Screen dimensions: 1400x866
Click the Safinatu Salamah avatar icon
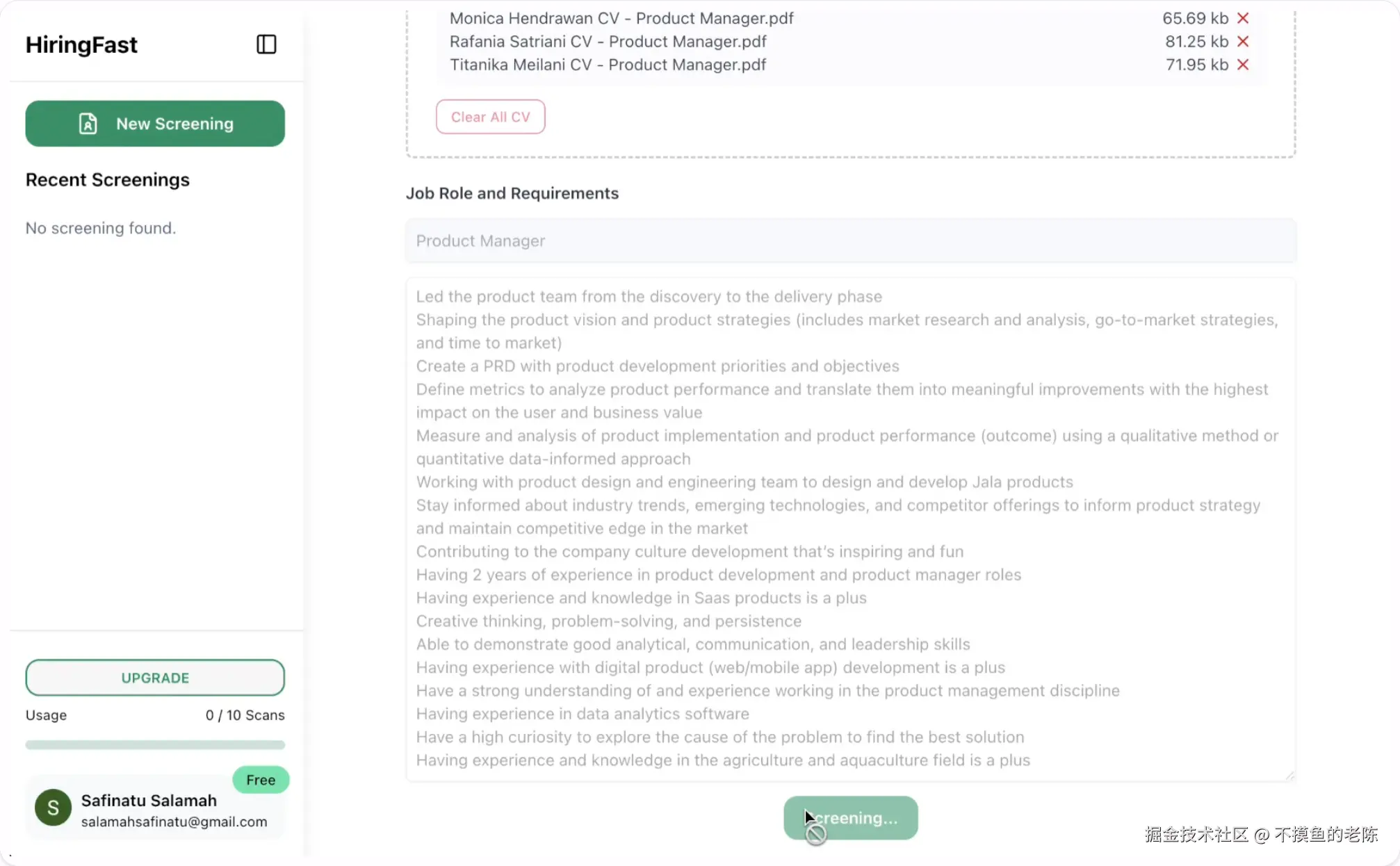click(x=53, y=808)
